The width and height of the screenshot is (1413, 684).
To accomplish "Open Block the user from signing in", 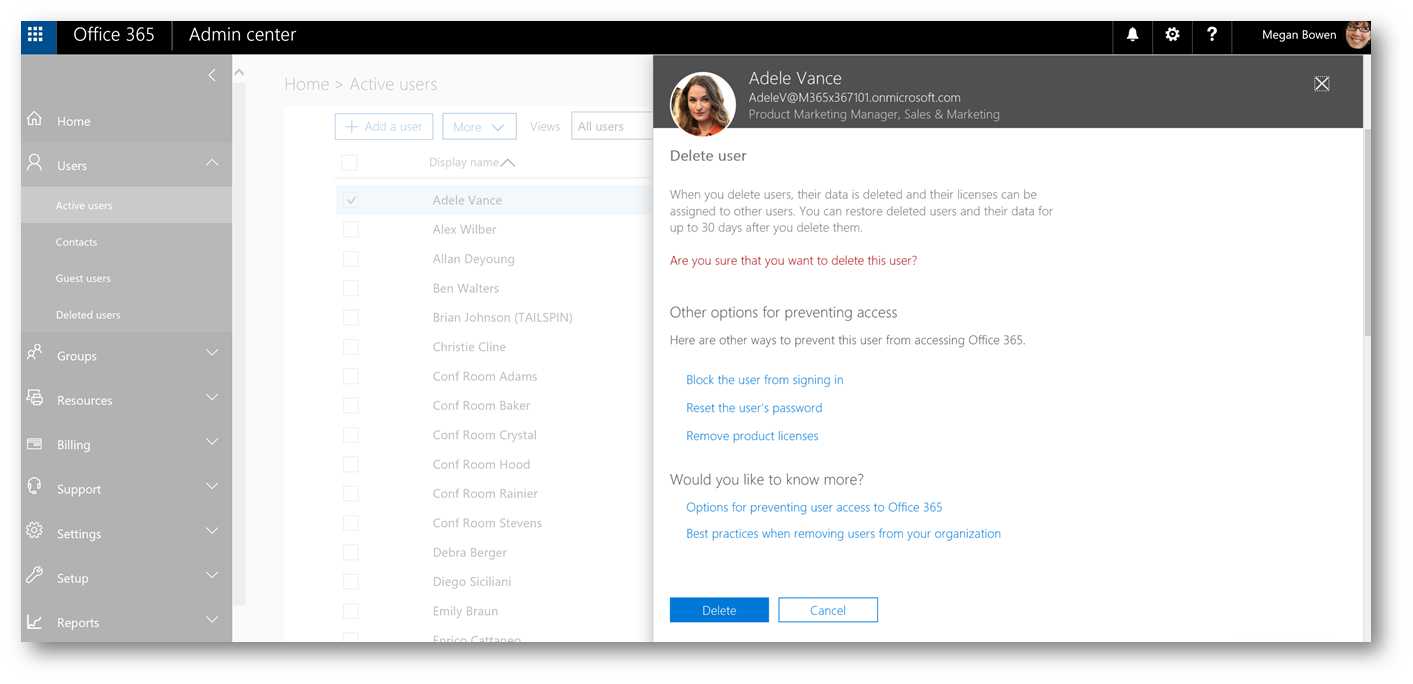I will click(765, 380).
